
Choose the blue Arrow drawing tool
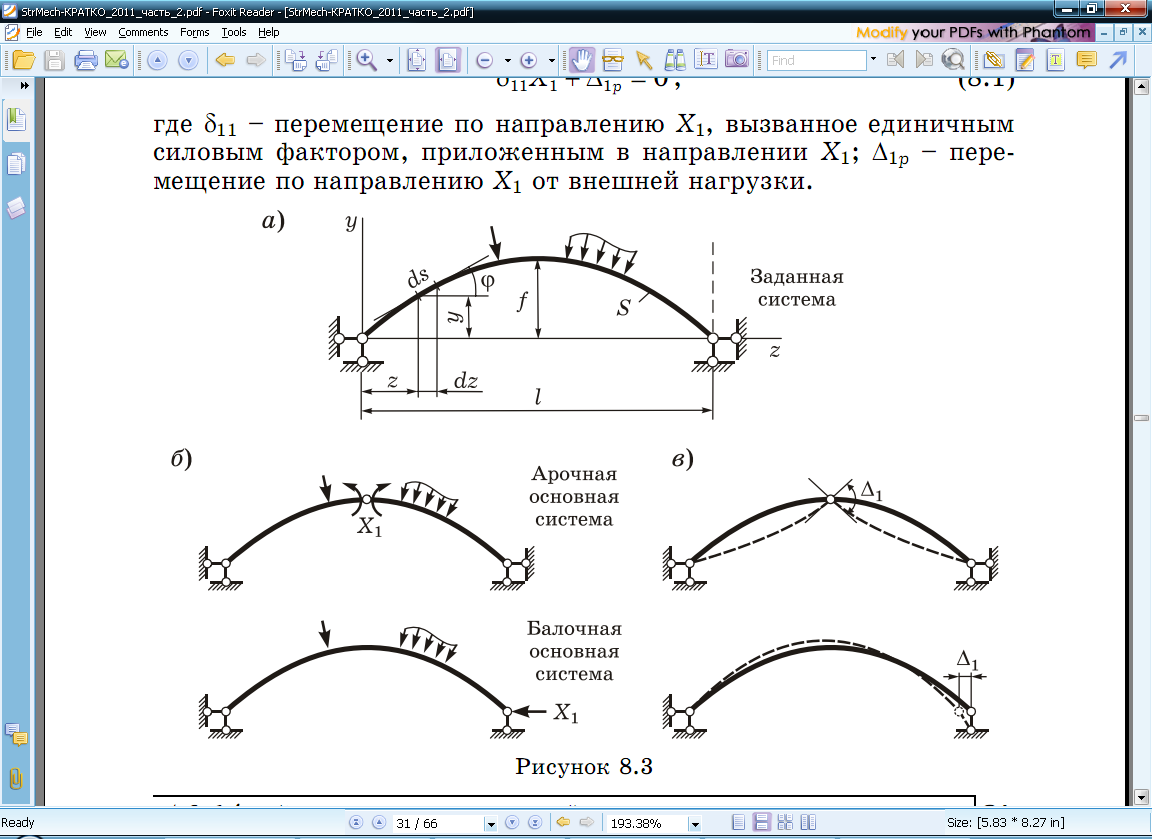pos(1117,60)
